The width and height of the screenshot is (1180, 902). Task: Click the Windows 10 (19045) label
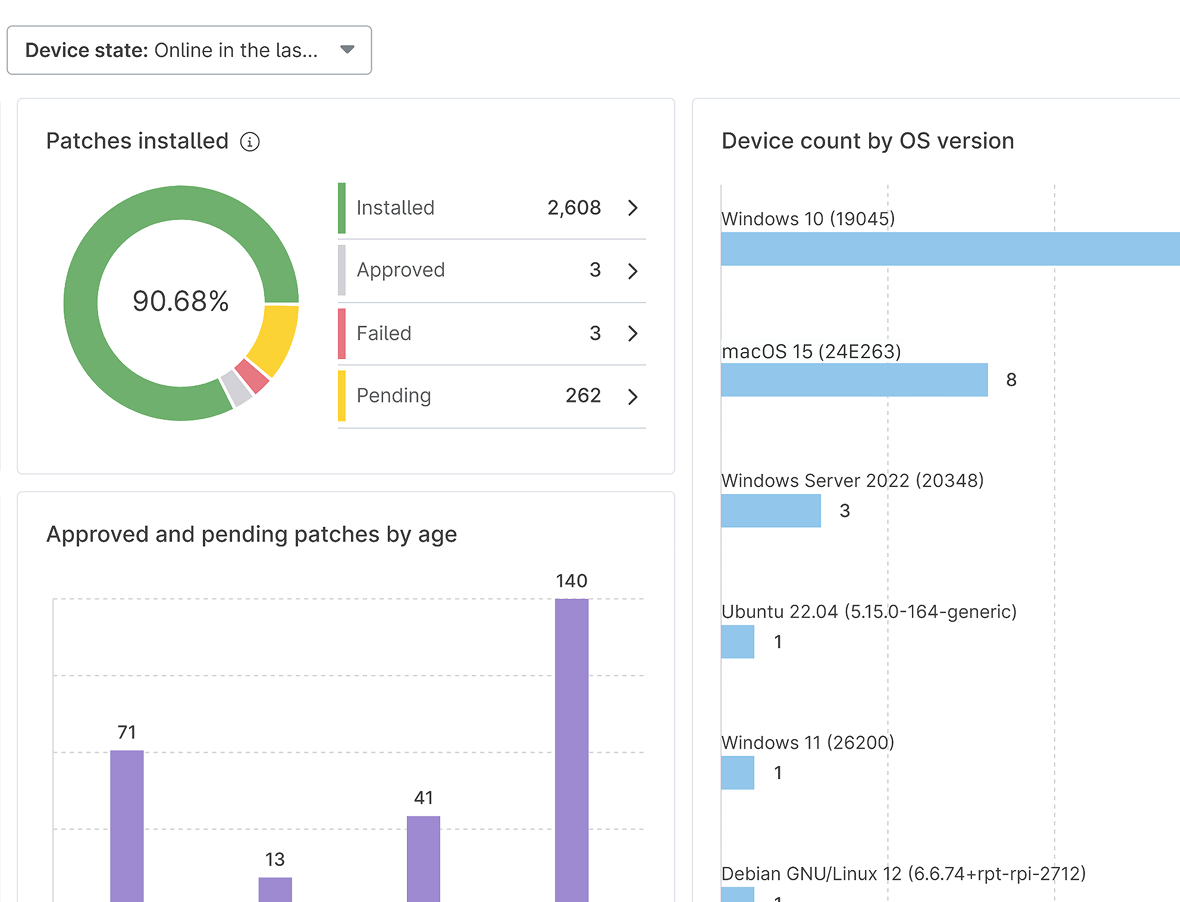coord(806,218)
